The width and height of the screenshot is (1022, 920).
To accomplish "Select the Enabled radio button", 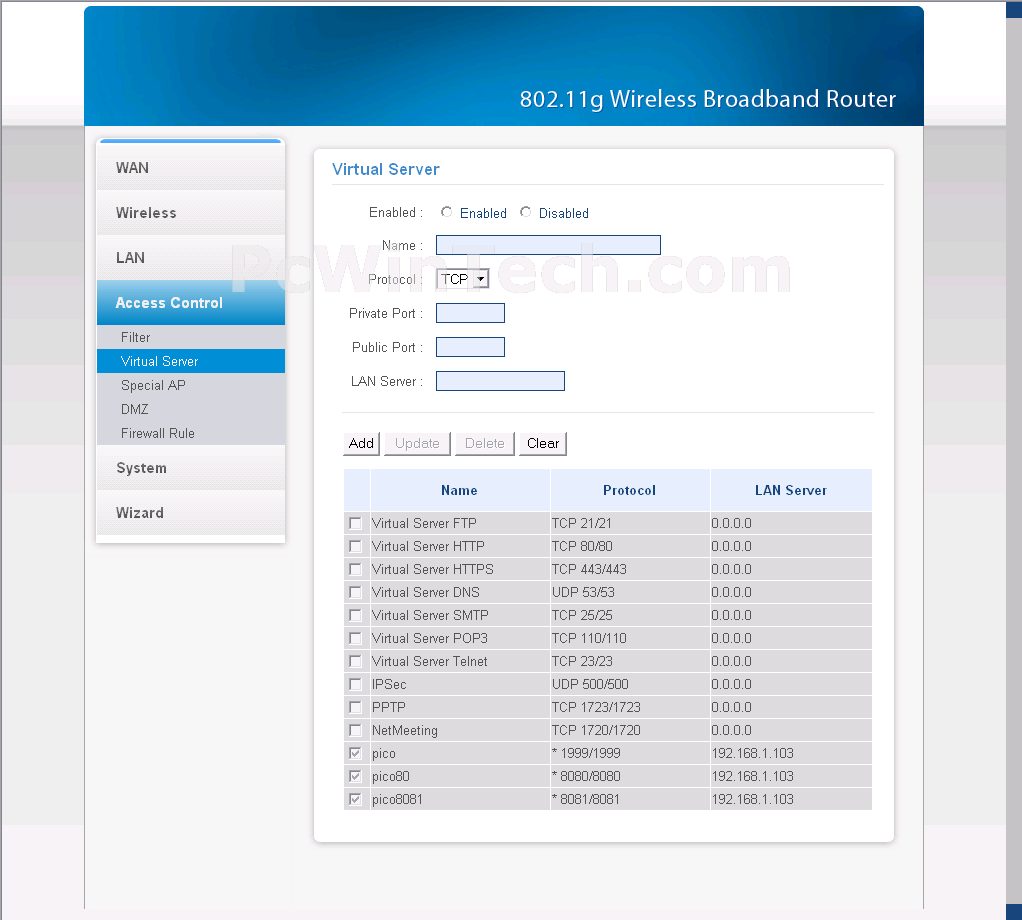I will (446, 212).
